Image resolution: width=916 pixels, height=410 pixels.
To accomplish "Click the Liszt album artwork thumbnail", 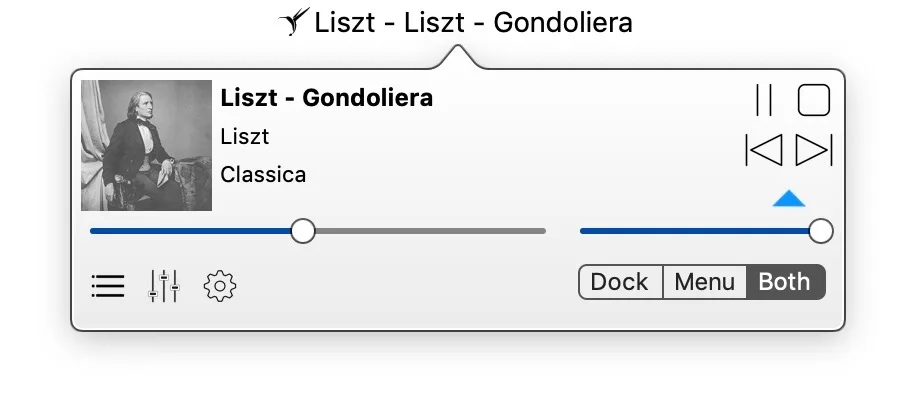I will coord(146,145).
